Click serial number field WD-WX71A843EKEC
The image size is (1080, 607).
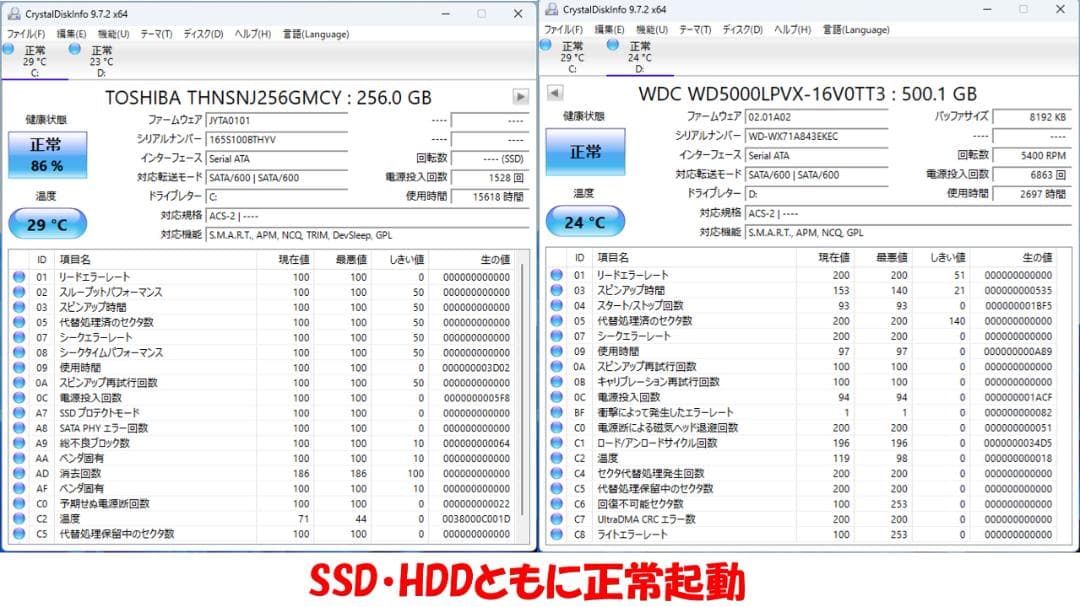[816, 136]
